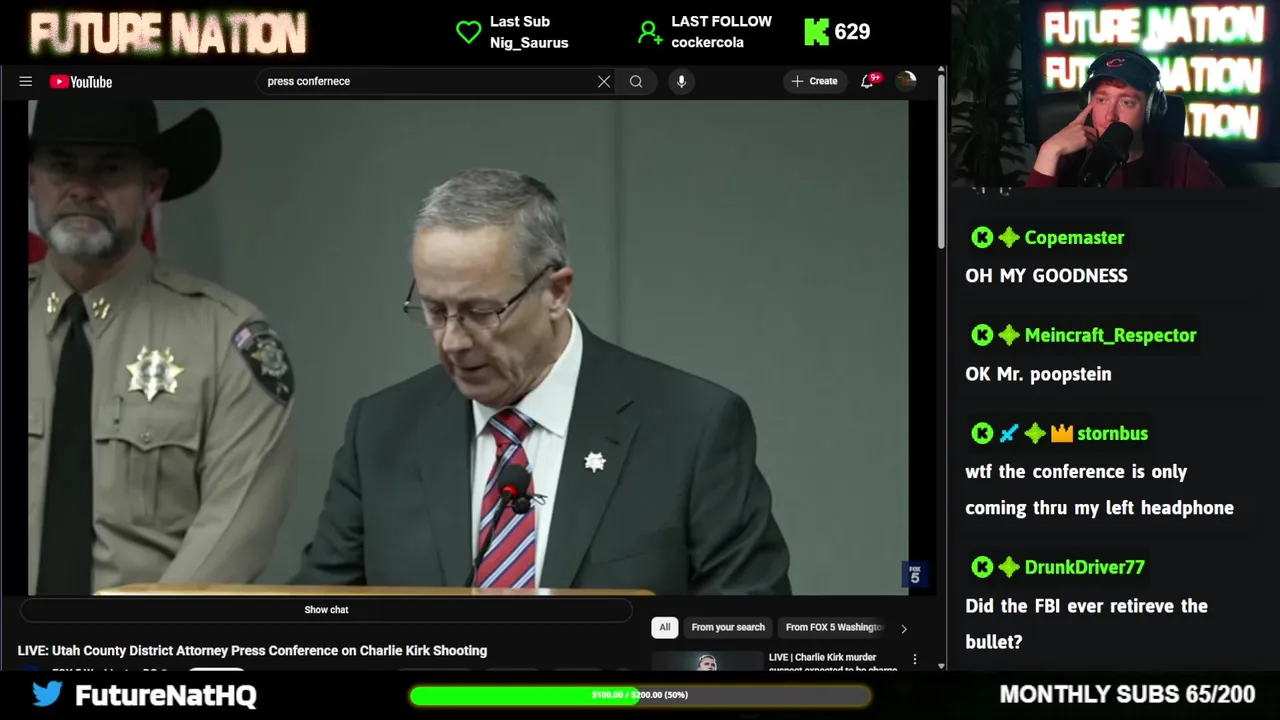Click the crown badge beside stornbus
This screenshot has width=1280, height=720.
(x=1062, y=433)
